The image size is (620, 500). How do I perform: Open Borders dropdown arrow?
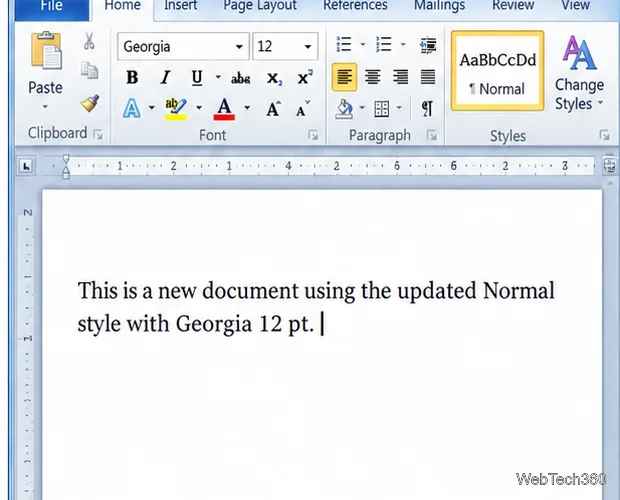(399, 108)
